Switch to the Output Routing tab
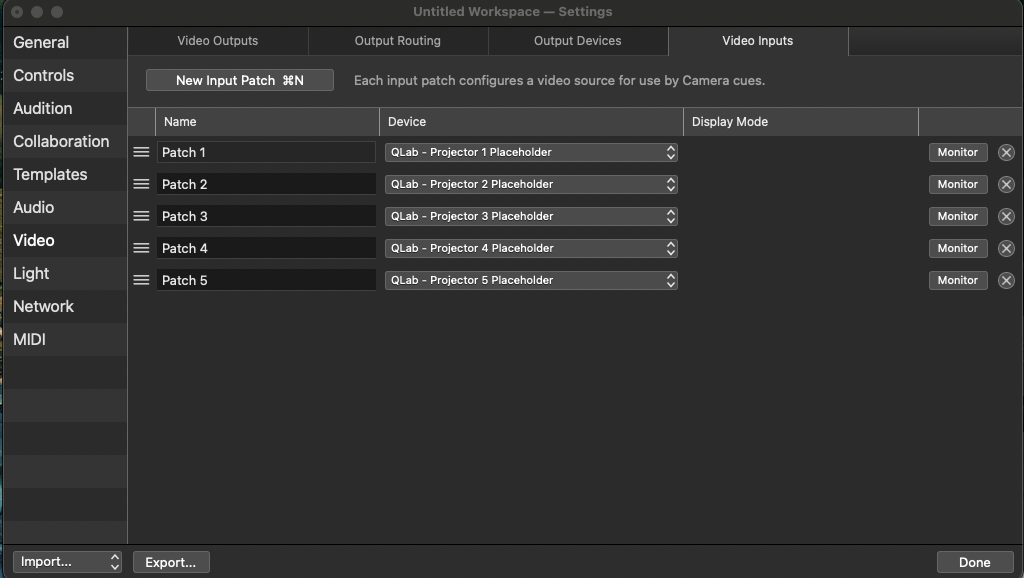Screen dimensions: 1024x578 point(398,41)
